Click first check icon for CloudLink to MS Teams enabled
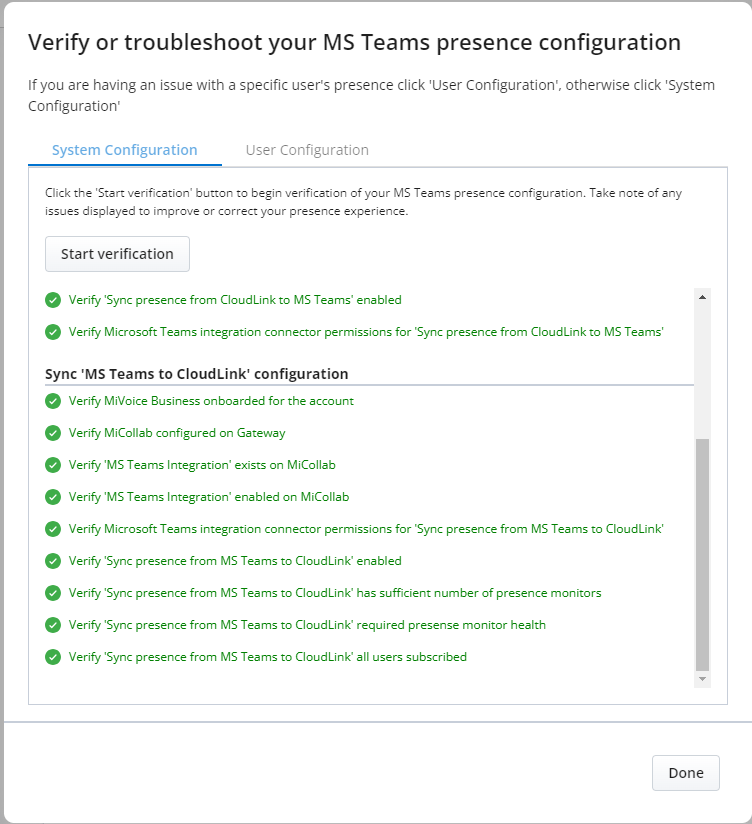Image resolution: width=752 pixels, height=824 pixels. tap(53, 300)
